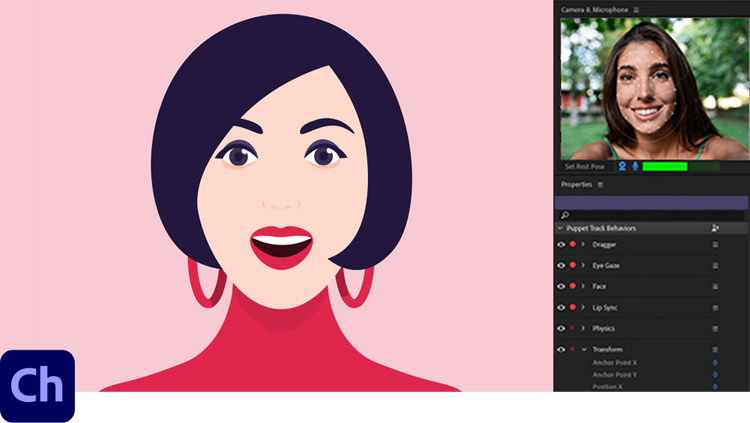Select the Physics behavior label

click(x=604, y=329)
